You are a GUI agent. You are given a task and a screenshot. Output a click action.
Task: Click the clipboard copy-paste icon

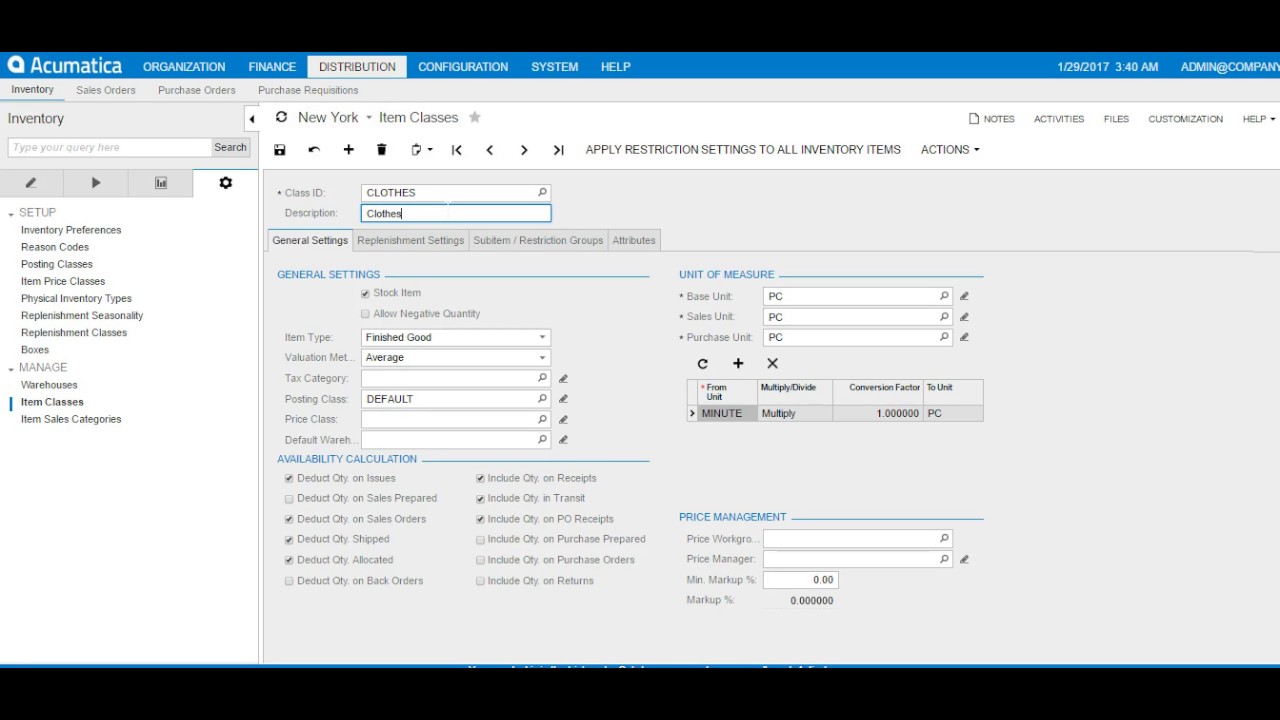[x=416, y=150]
